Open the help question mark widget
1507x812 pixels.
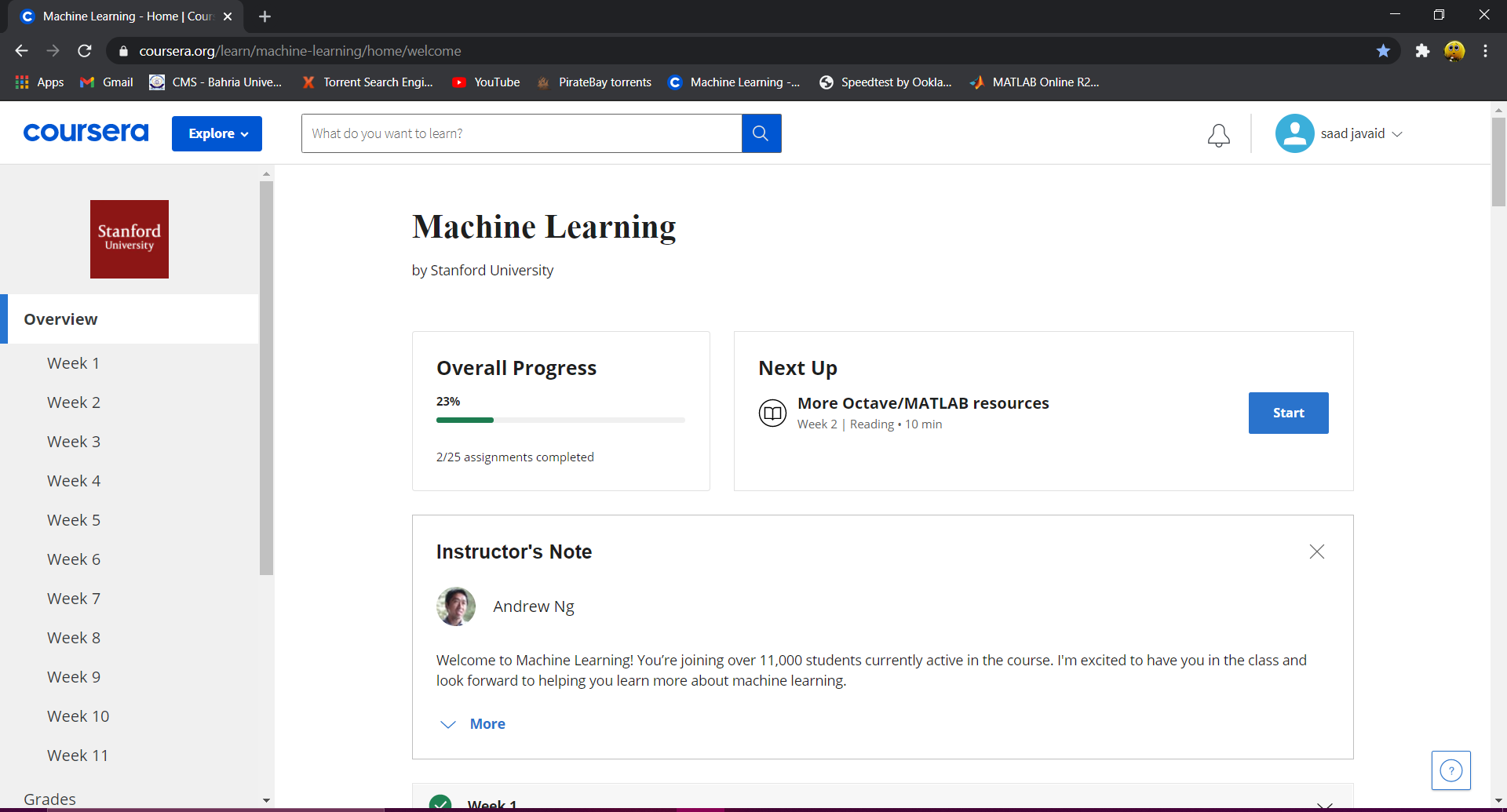coord(1450,770)
